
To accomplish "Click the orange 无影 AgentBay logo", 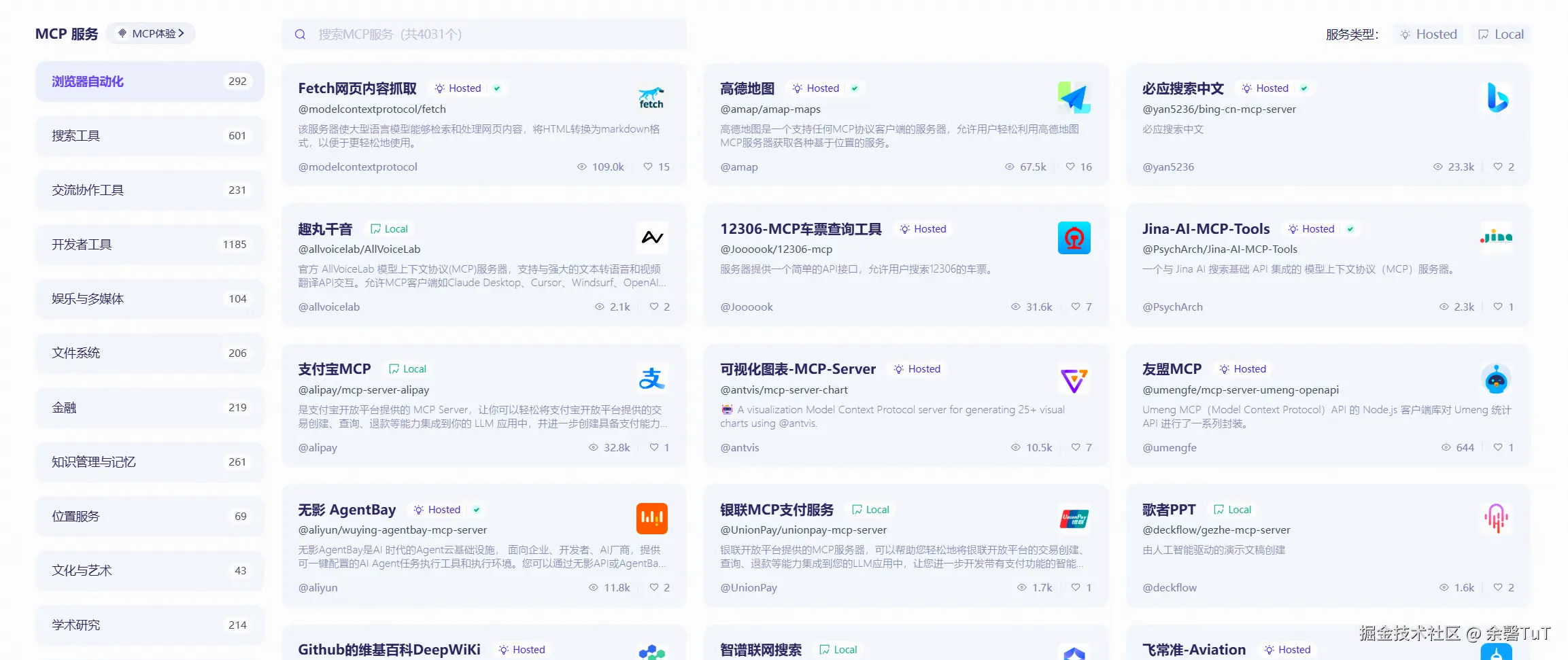I will (651, 519).
